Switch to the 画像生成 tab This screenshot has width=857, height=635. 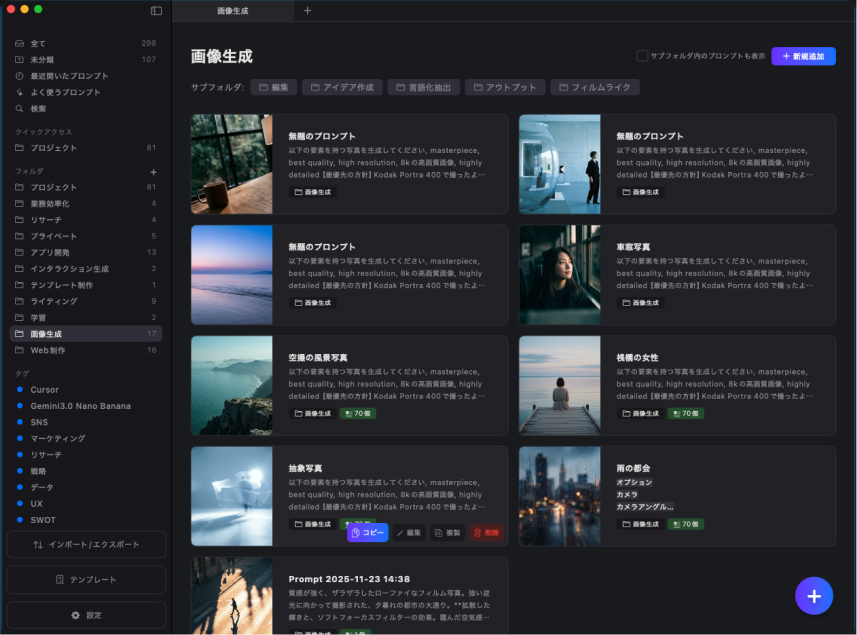coord(233,11)
